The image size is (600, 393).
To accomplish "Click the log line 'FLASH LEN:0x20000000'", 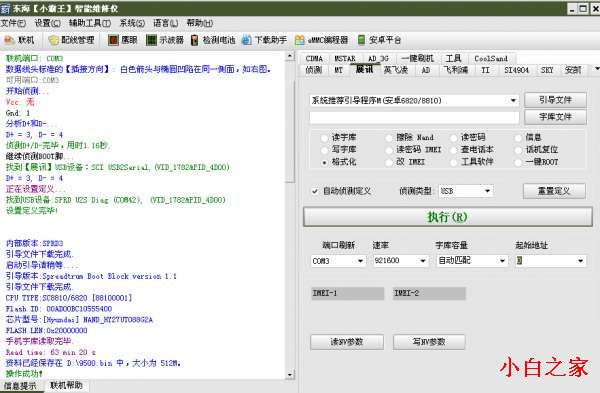I will click(47, 330).
